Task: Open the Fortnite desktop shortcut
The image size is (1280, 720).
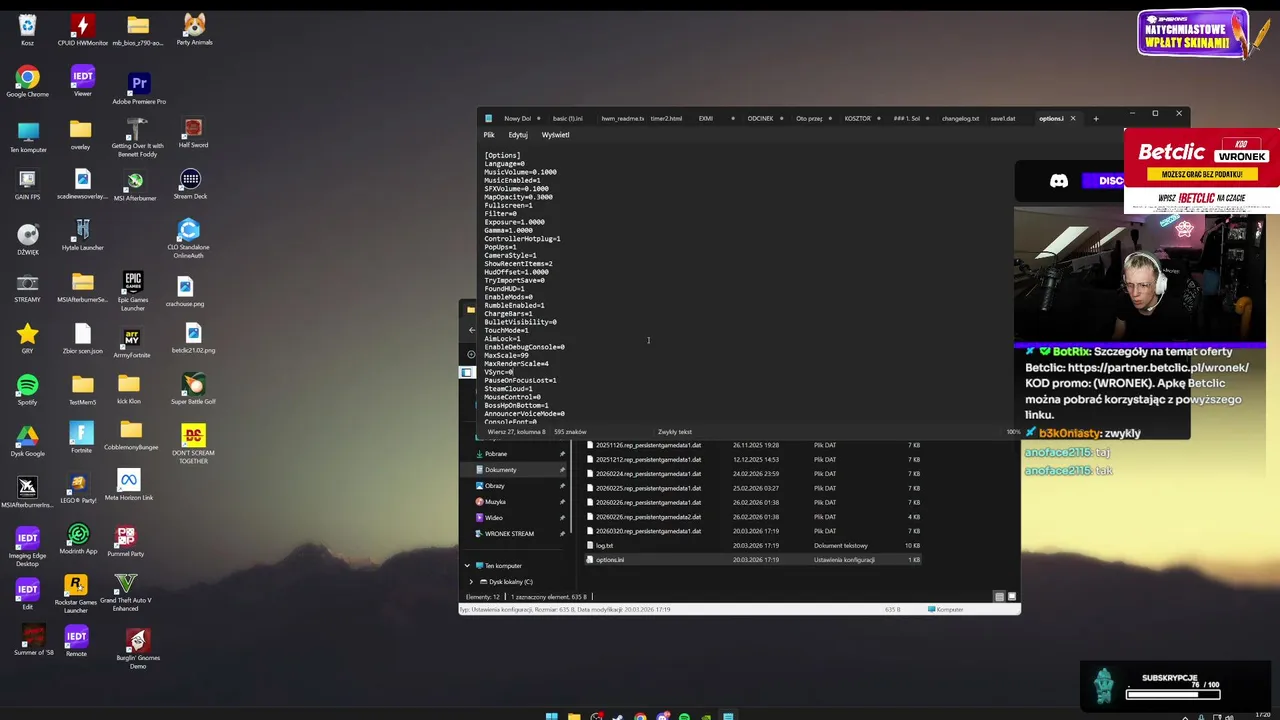Action: coord(81,437)
